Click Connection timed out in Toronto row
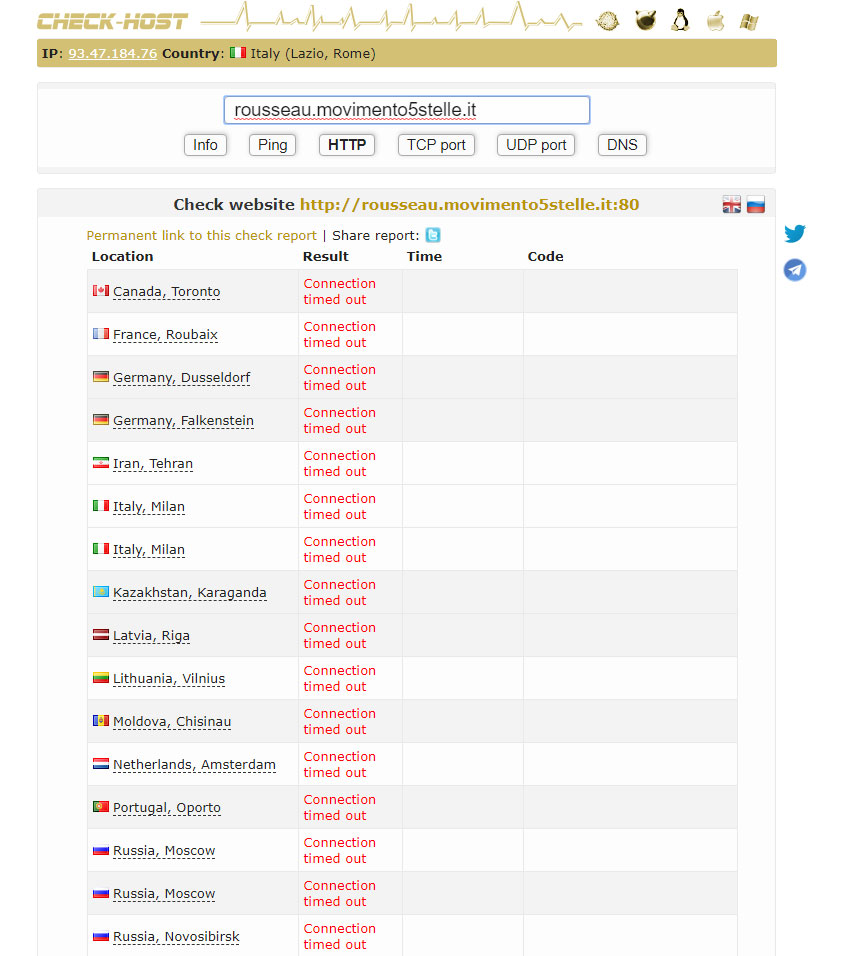This screenshot has width=842, height=956. pos(340,291)
